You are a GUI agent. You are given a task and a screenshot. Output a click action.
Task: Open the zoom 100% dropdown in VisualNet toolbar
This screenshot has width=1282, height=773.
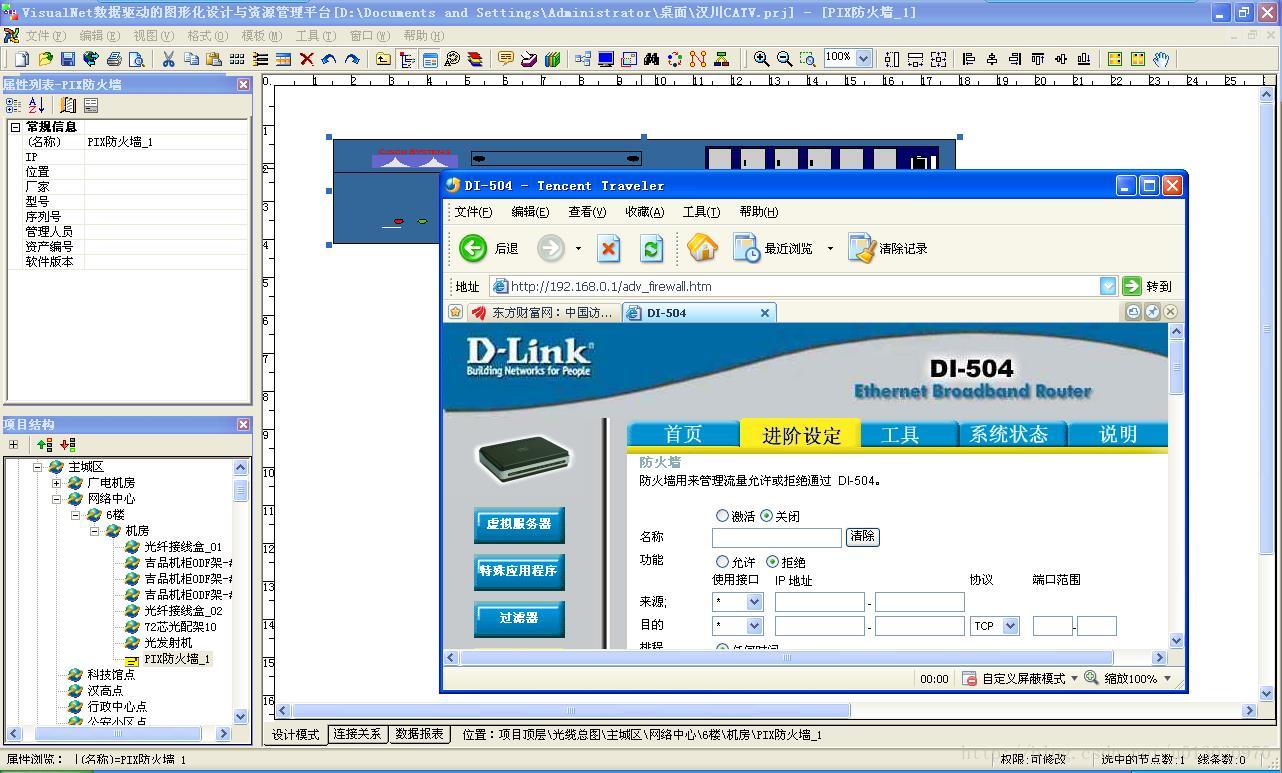coord(864,58)
